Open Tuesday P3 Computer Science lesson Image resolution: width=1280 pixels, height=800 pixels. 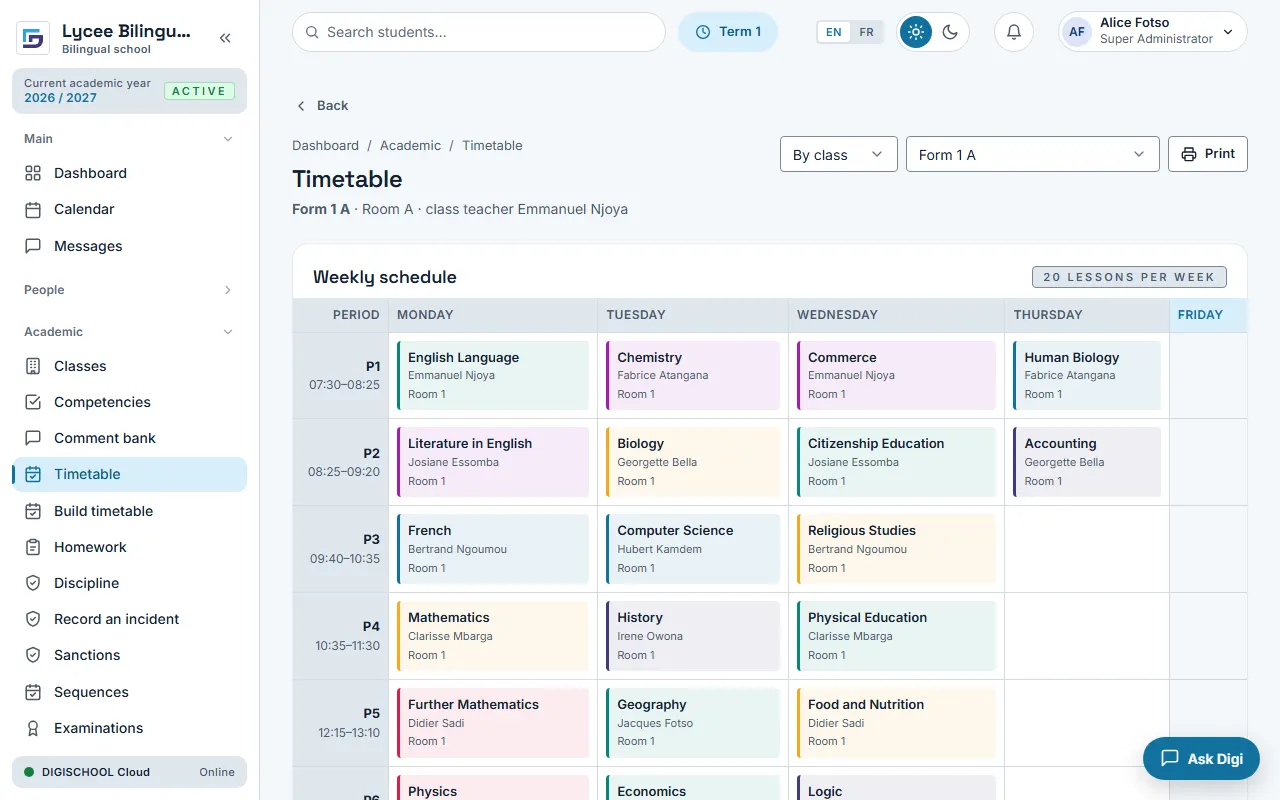pyautogui.click(x=693, y=549)
